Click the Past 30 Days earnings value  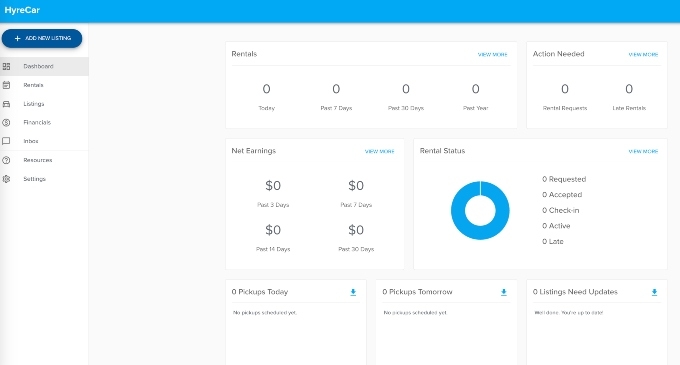pyautogui.click(x=356, y=230)
